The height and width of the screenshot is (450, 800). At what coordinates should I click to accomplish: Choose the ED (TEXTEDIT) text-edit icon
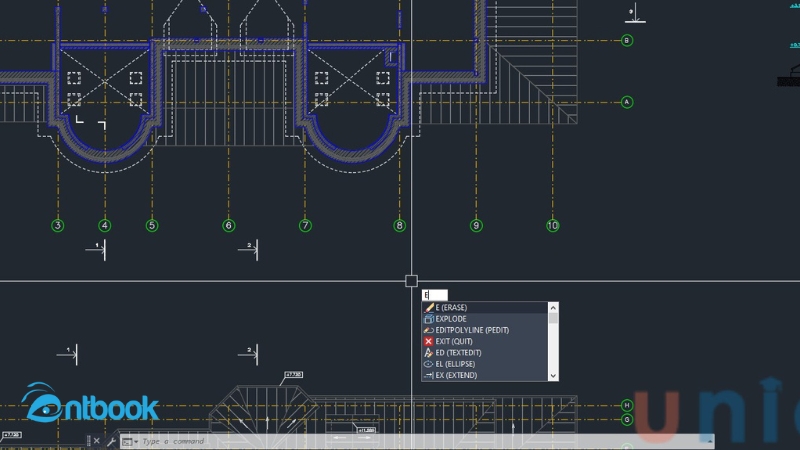(429, 353)
